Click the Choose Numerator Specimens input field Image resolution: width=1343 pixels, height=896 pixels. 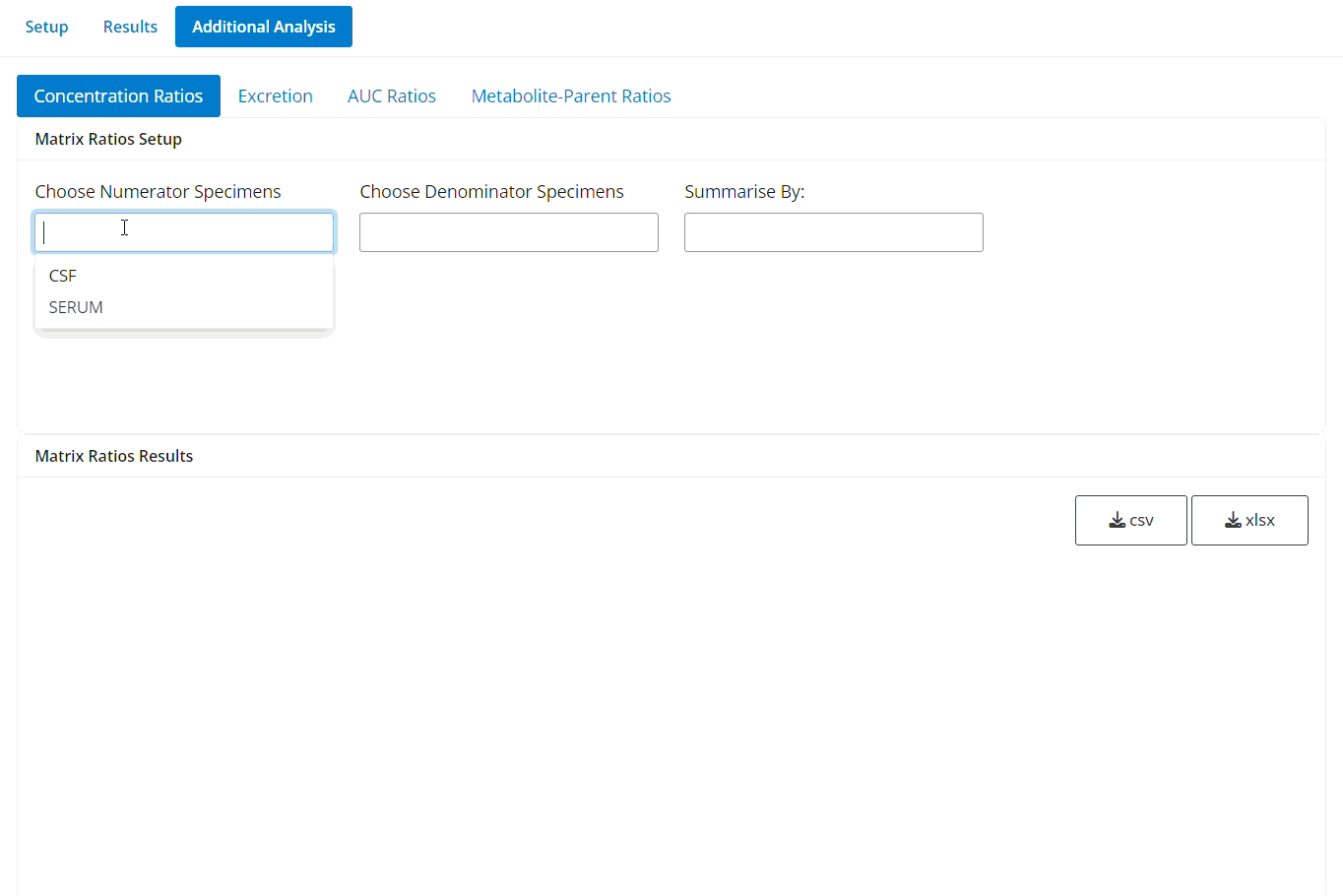click(184, 232)
